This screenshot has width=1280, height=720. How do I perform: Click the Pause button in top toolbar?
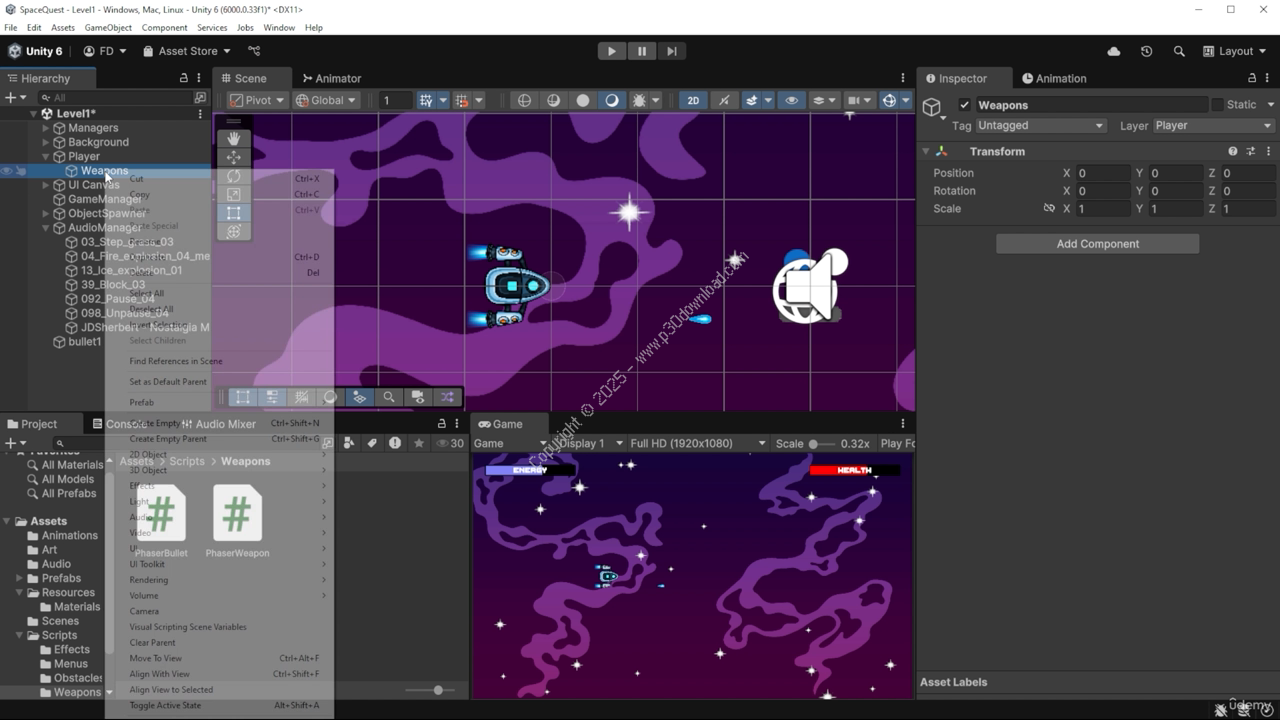tap(642, 51)
